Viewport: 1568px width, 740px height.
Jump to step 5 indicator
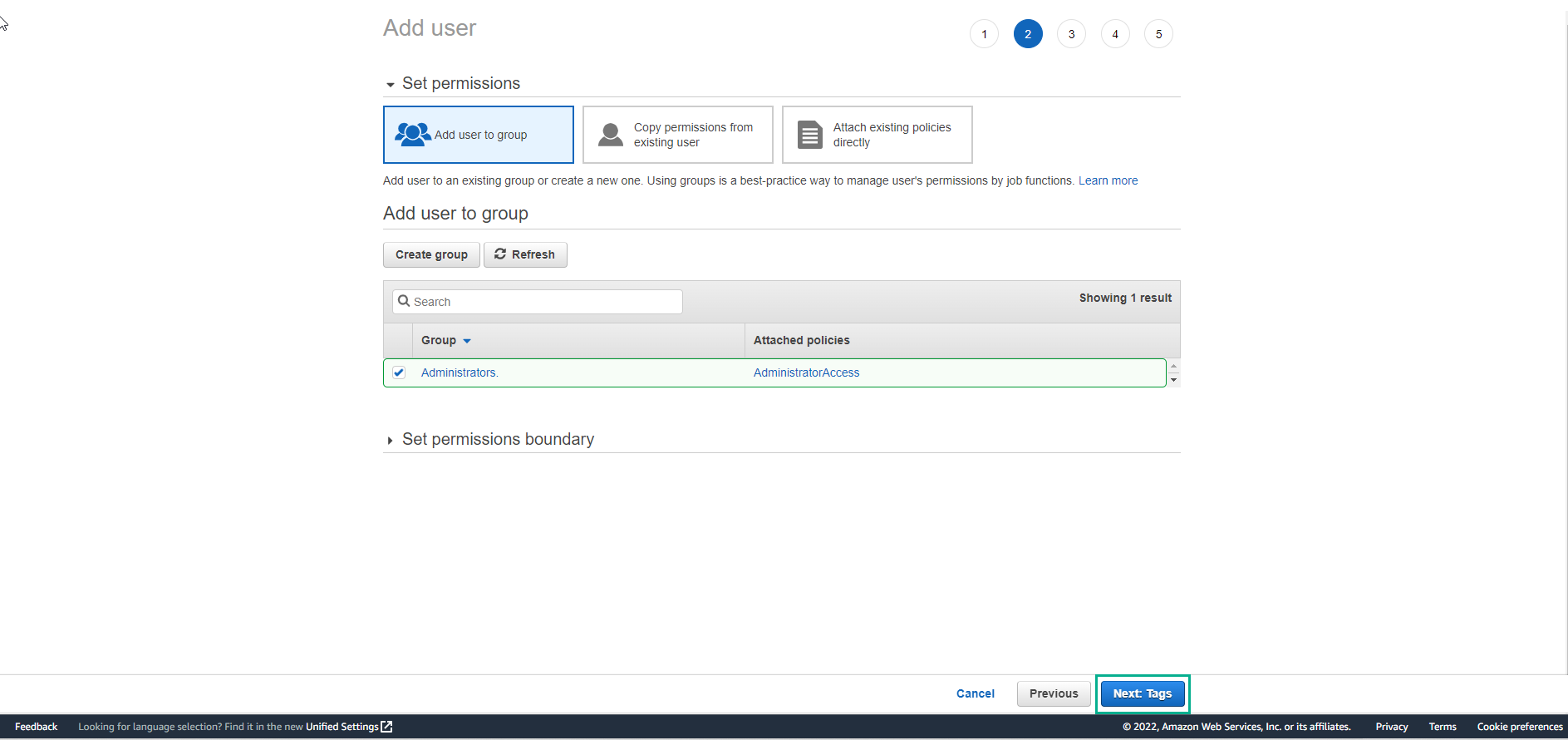pos(1159,34)
